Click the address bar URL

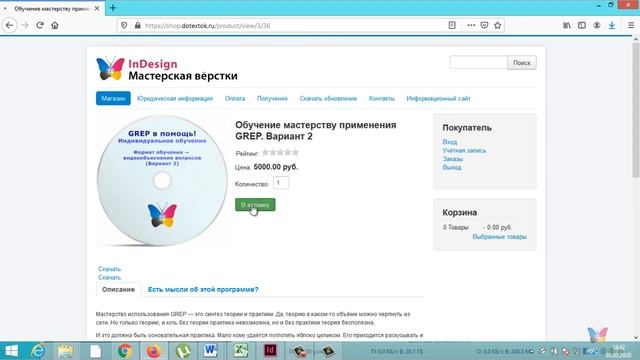point(207,26)
